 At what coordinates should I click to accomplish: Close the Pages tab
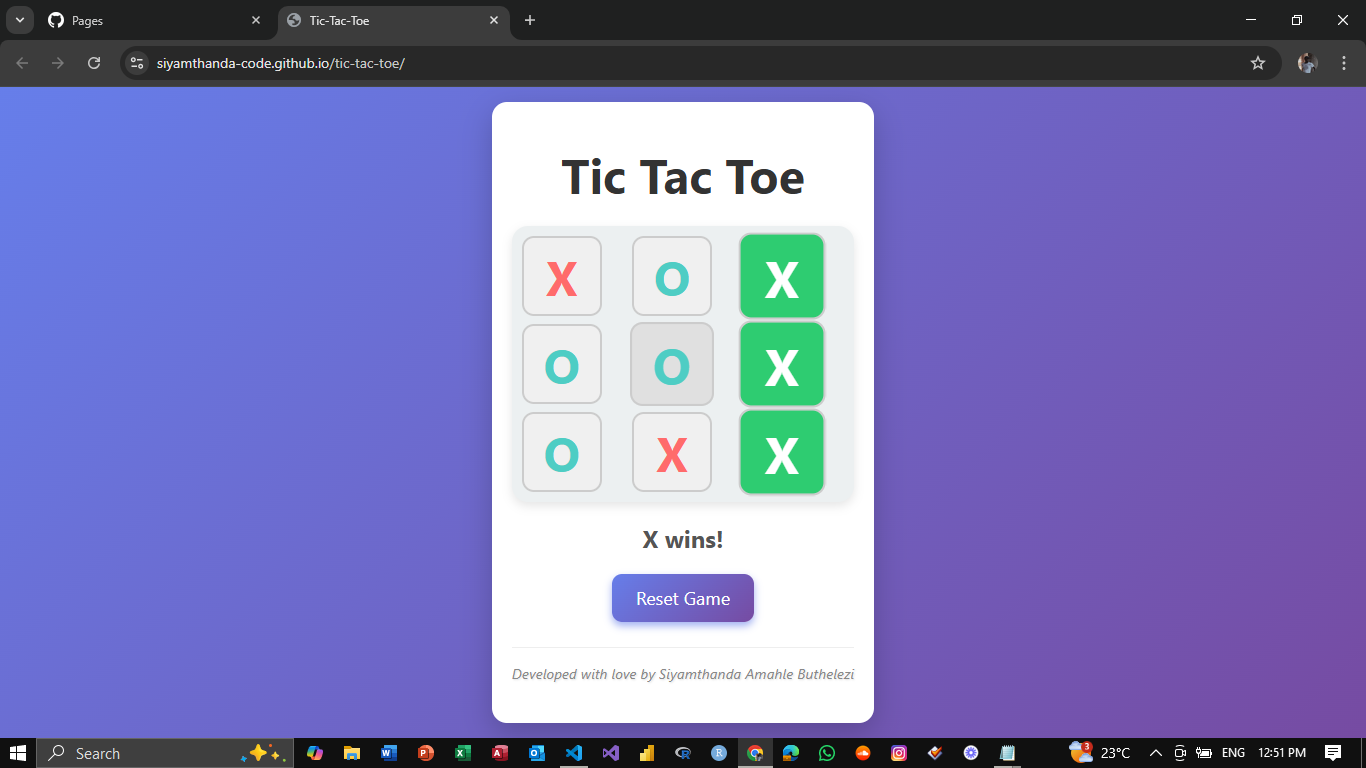256,20
